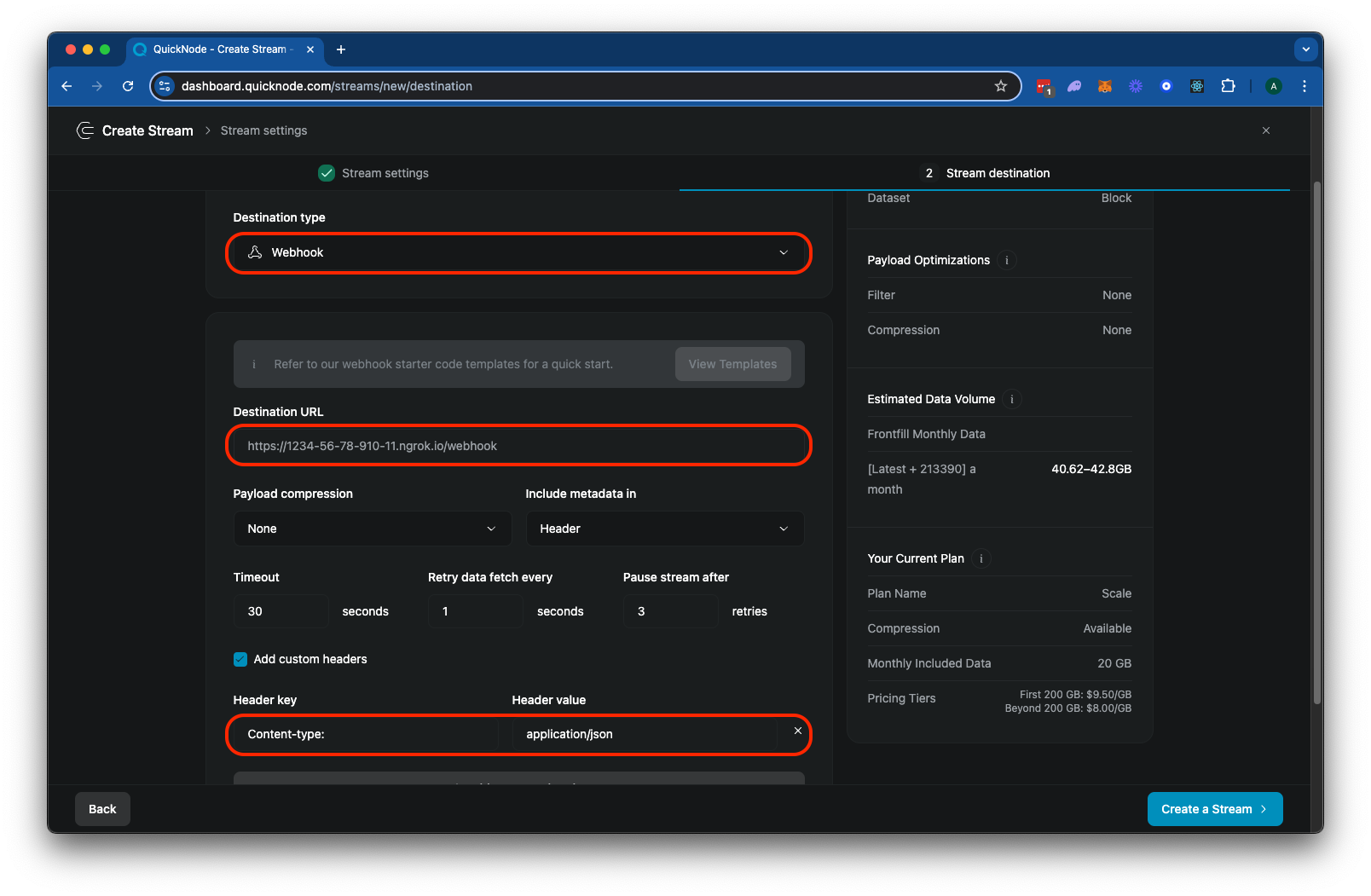The height and width of the screenshot is (896, 1371).
Task: Open Chrome three-dot menu
Action: (1304, 86)
